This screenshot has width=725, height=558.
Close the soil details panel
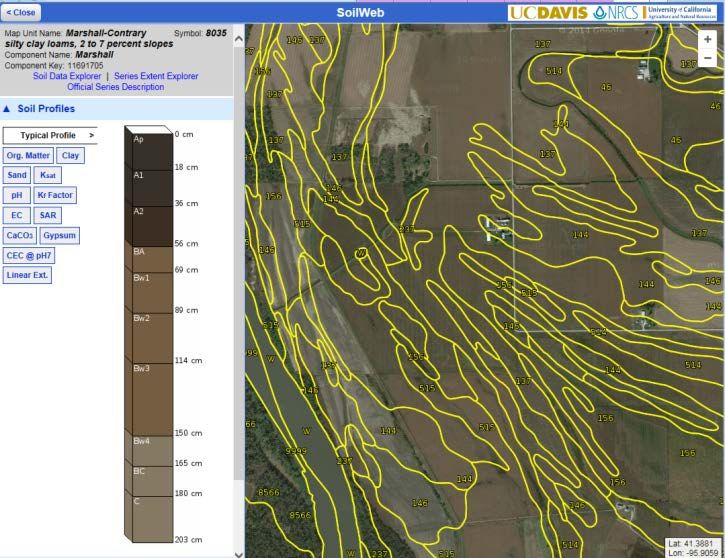tap(21, 12)
